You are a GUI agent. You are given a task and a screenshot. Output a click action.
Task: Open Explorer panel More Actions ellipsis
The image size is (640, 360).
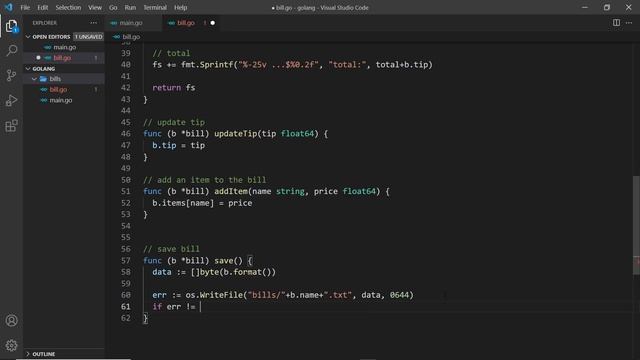(94, 23)
